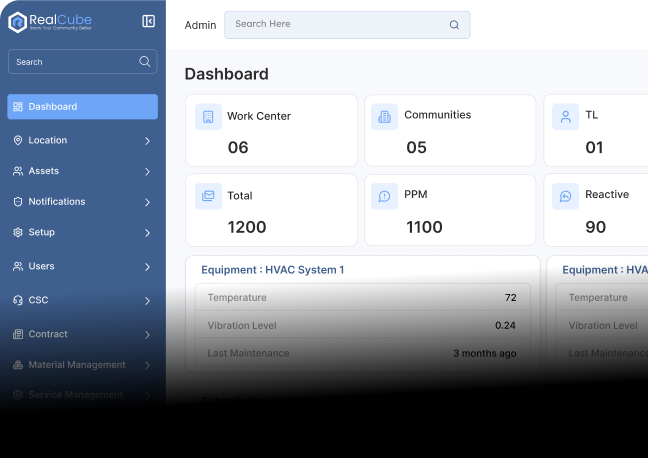Click the TL value 01
648x458 pixels.
pos(594,148)
